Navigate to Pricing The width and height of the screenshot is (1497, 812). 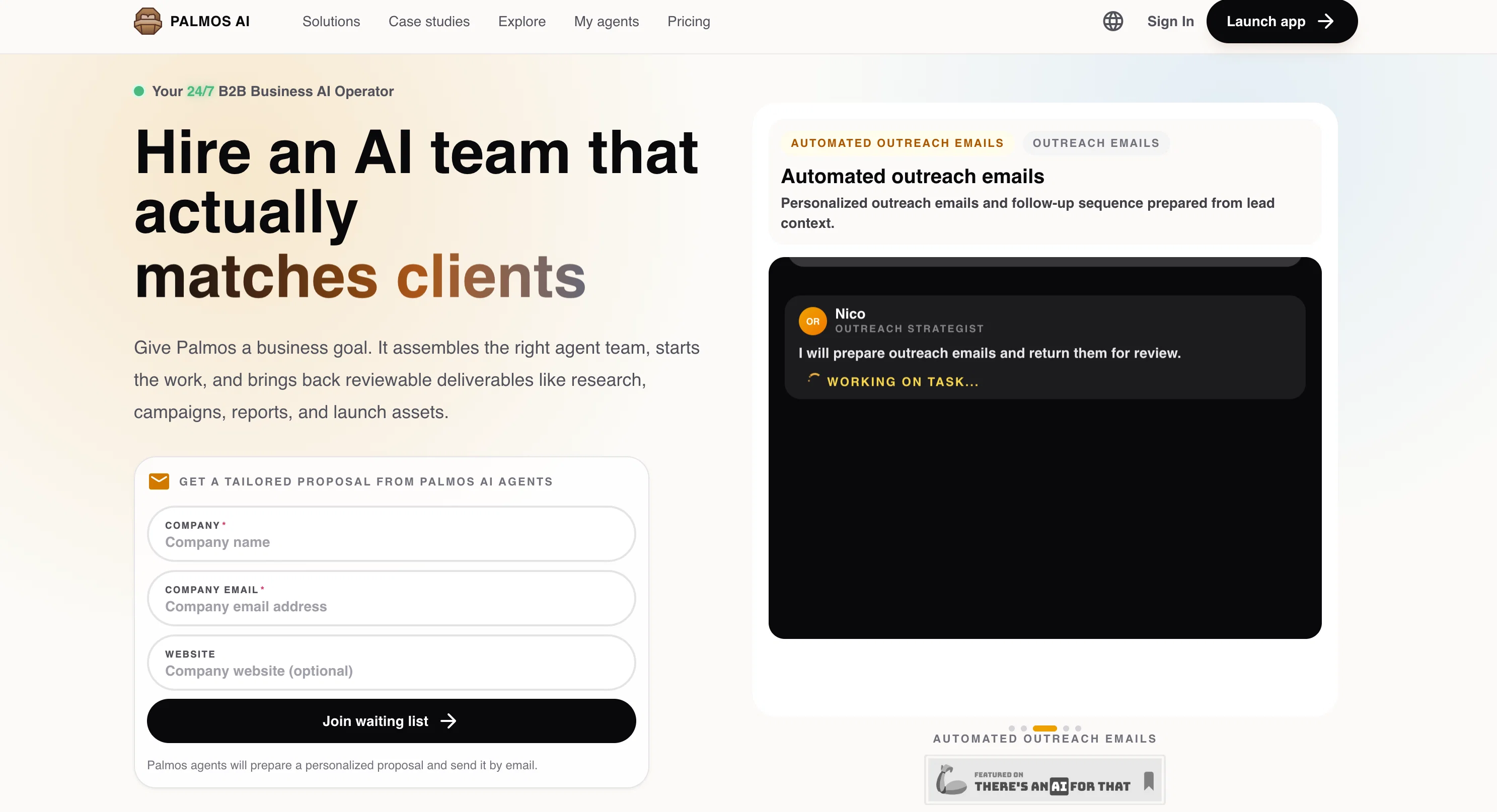(689, 22)
